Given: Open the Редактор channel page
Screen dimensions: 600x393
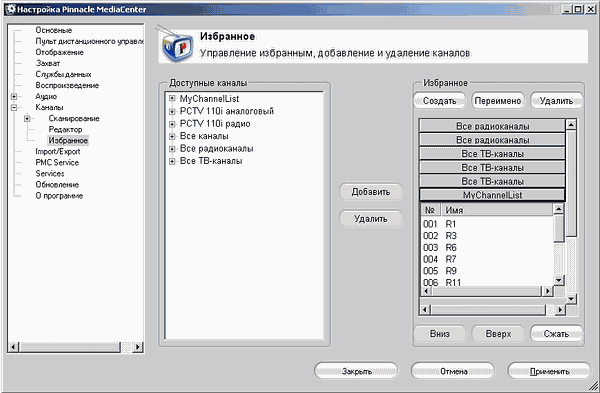Looking at the screenshot, I should [65, 129].
